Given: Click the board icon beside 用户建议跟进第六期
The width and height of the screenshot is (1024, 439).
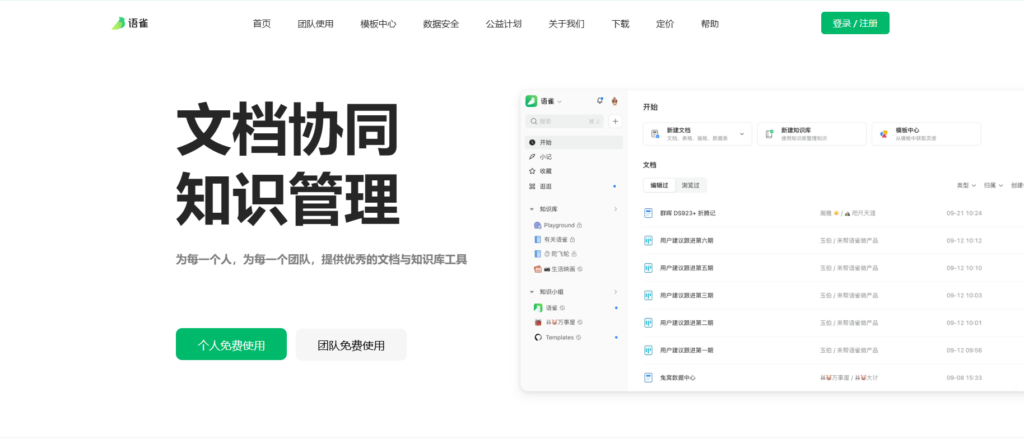Looking at the screenshot, I should coord(648,240).
